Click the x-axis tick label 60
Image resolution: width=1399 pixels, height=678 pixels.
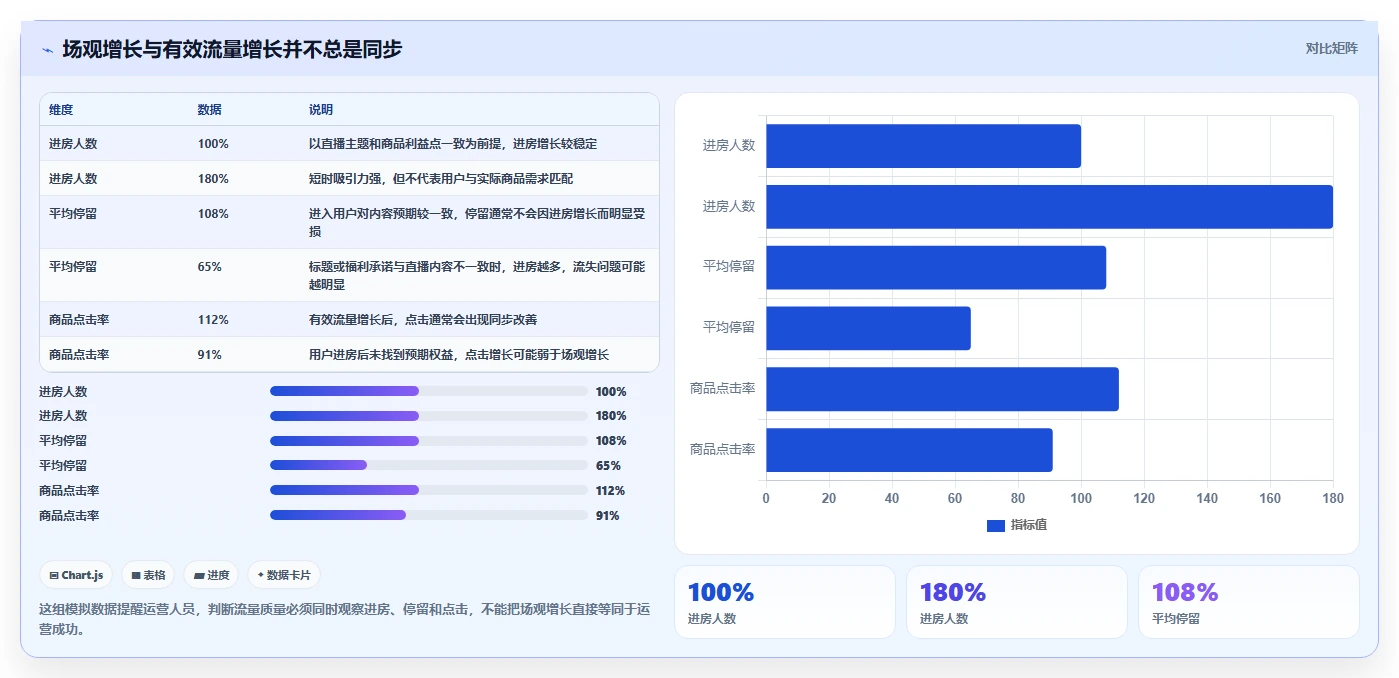(x=955, y=498)
